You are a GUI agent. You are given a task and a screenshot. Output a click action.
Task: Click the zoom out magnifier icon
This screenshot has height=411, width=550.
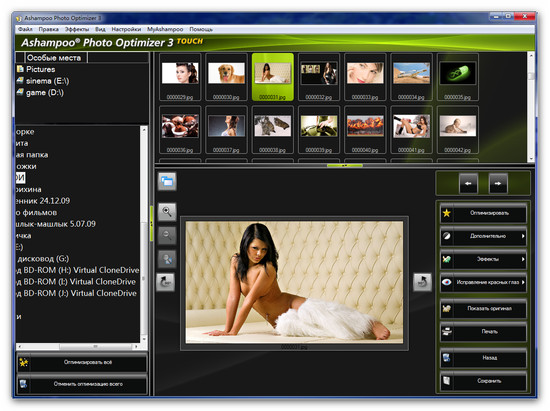(167, 235)
